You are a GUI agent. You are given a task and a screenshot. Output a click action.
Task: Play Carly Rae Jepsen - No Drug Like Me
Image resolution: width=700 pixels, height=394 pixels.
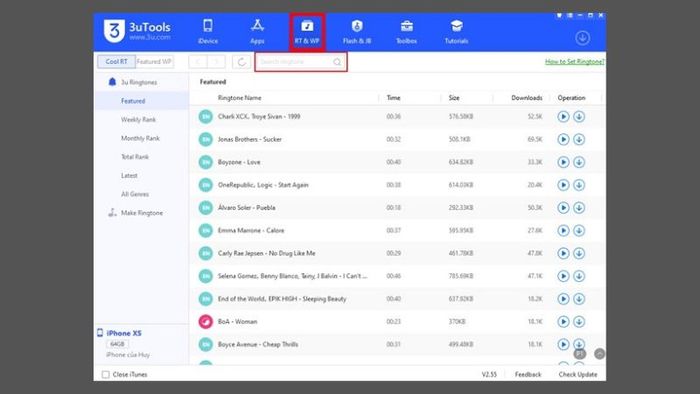pos(563,253)
